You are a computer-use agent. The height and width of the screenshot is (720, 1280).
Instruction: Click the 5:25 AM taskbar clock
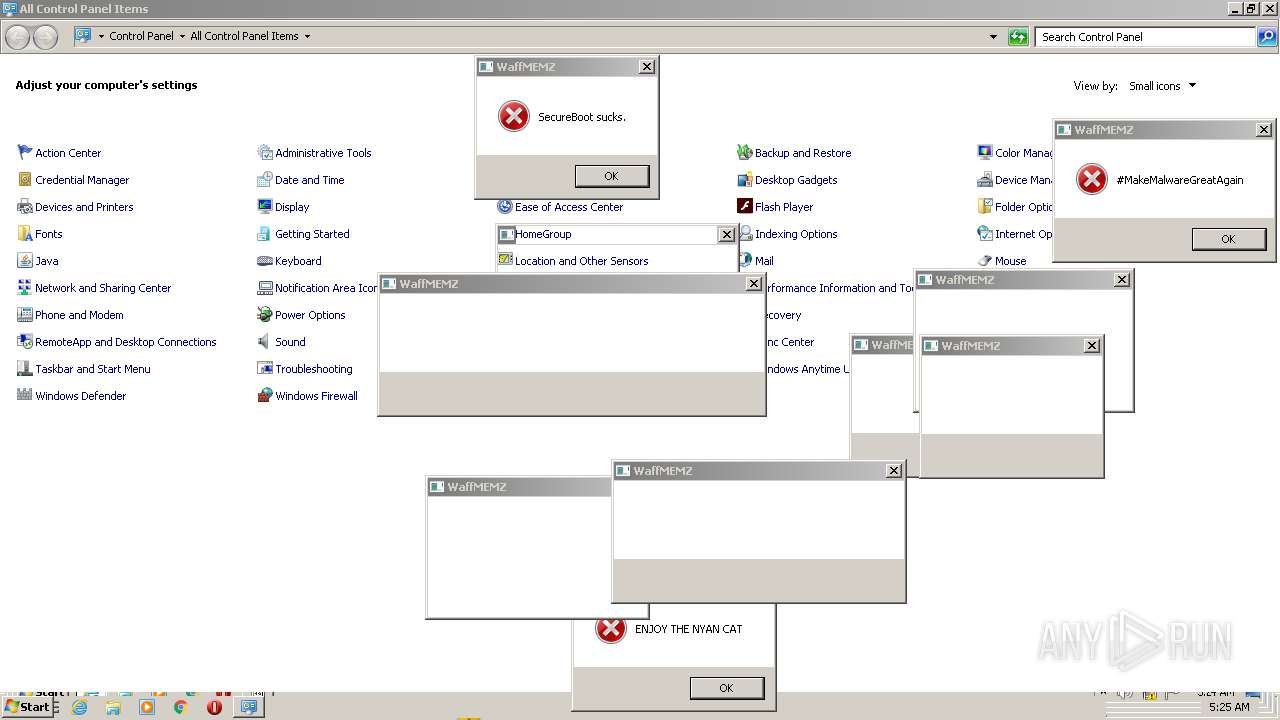(1229, 707)
